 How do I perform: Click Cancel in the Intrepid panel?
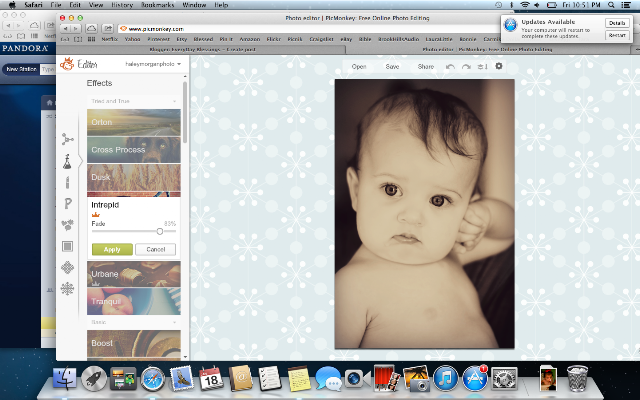point(156,249)
